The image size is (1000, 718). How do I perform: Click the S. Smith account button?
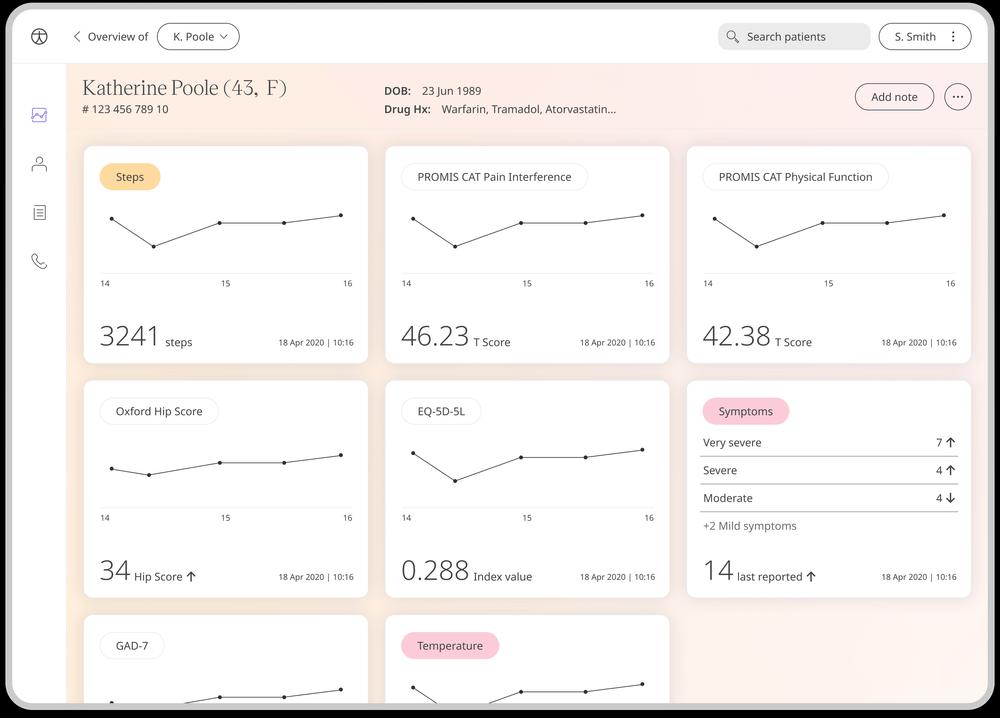click(925, 37)
